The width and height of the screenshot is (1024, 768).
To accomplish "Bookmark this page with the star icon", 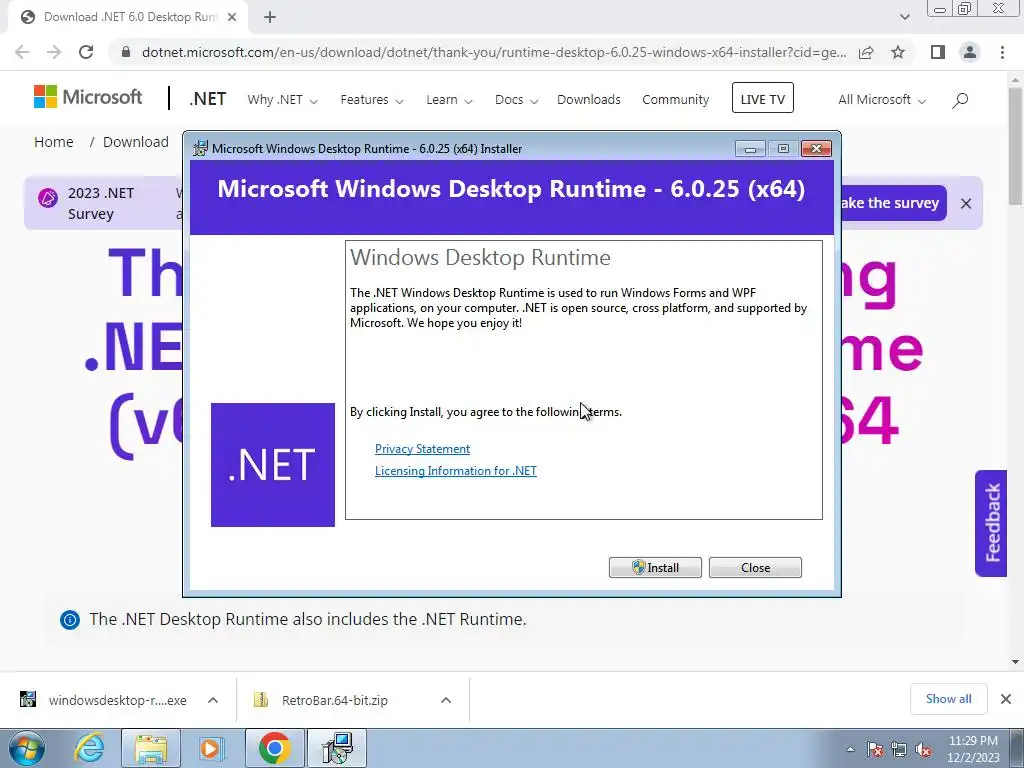I will click(x=898, y=52).
